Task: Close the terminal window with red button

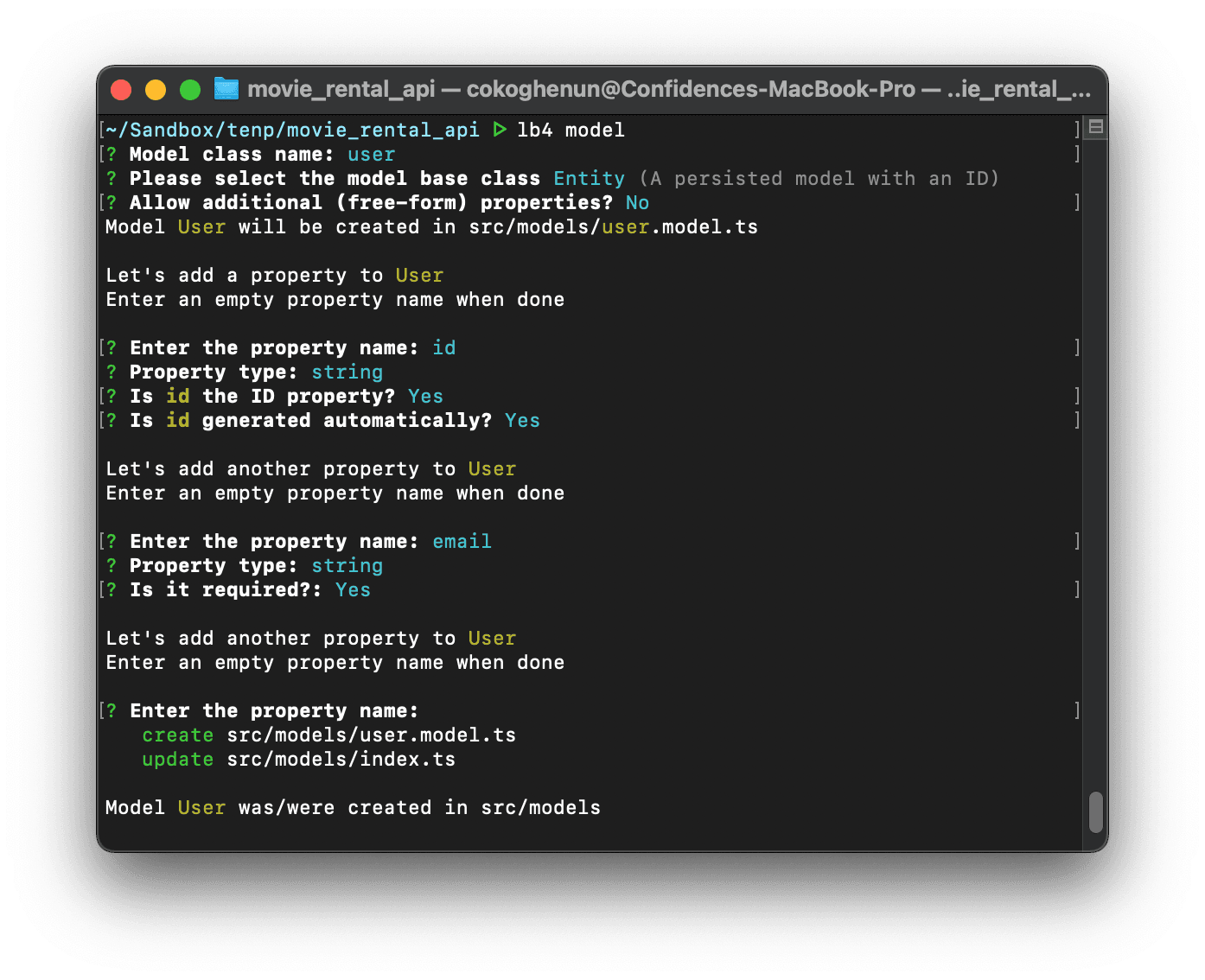Action: click(122, 90)
